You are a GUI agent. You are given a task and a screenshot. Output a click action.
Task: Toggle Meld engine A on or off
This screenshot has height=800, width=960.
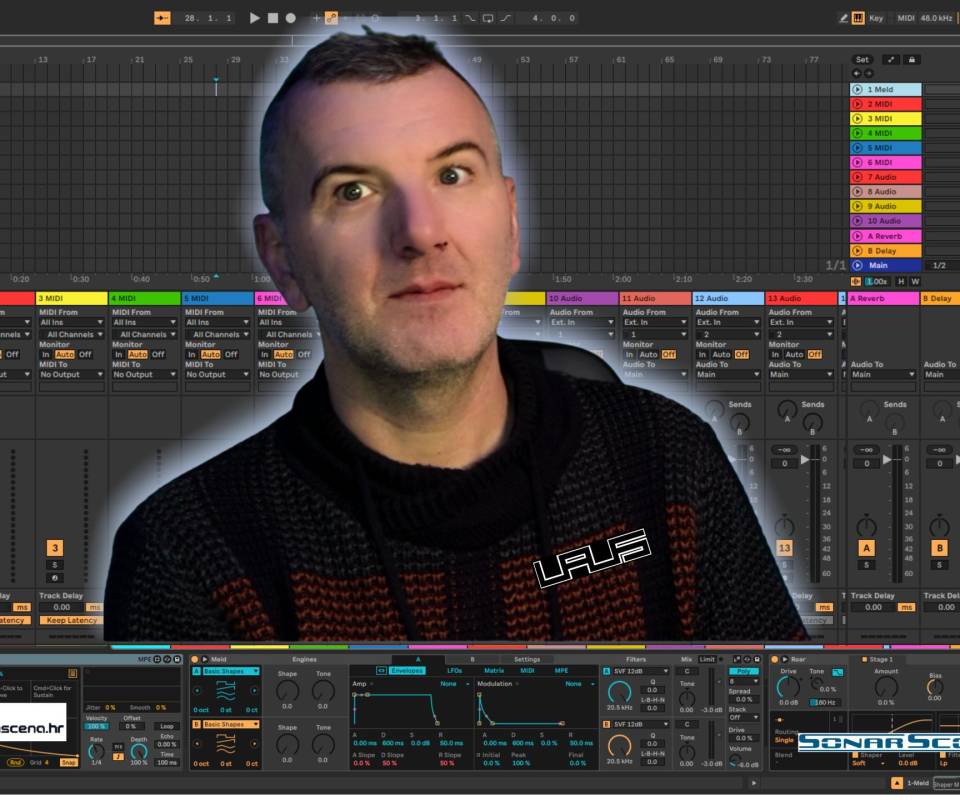[x=197, y=671]
